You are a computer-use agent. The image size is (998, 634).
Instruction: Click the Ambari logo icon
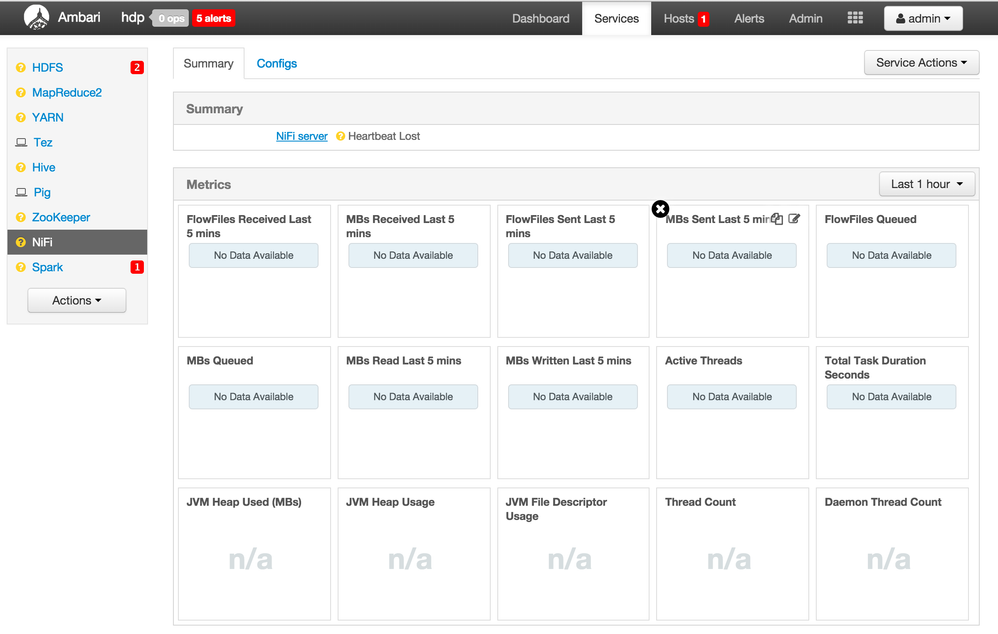tap(36, 18)
